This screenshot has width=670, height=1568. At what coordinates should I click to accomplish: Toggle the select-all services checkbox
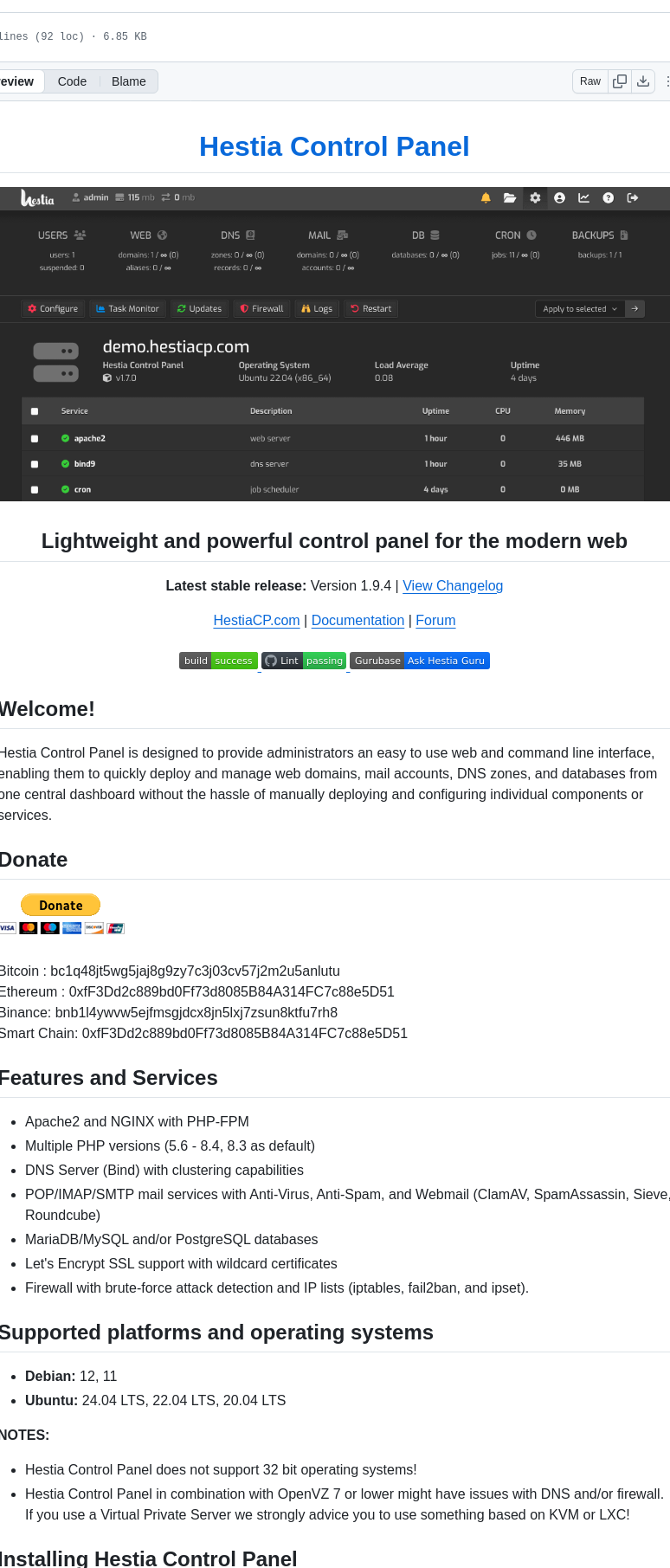(35, 411)
